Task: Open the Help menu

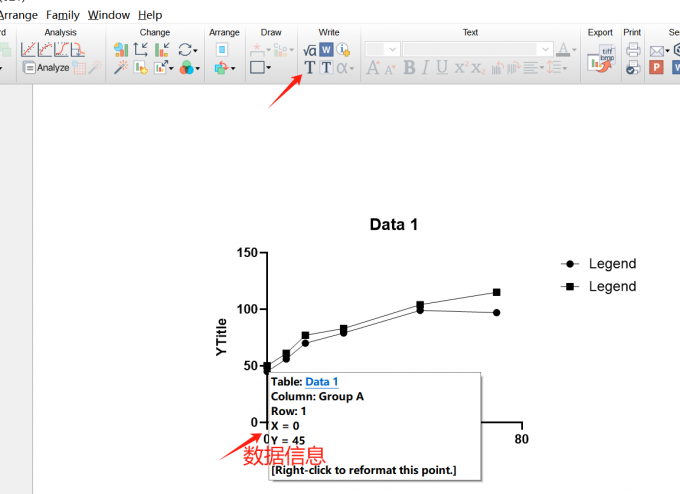Action: click(x=150, y=15)
